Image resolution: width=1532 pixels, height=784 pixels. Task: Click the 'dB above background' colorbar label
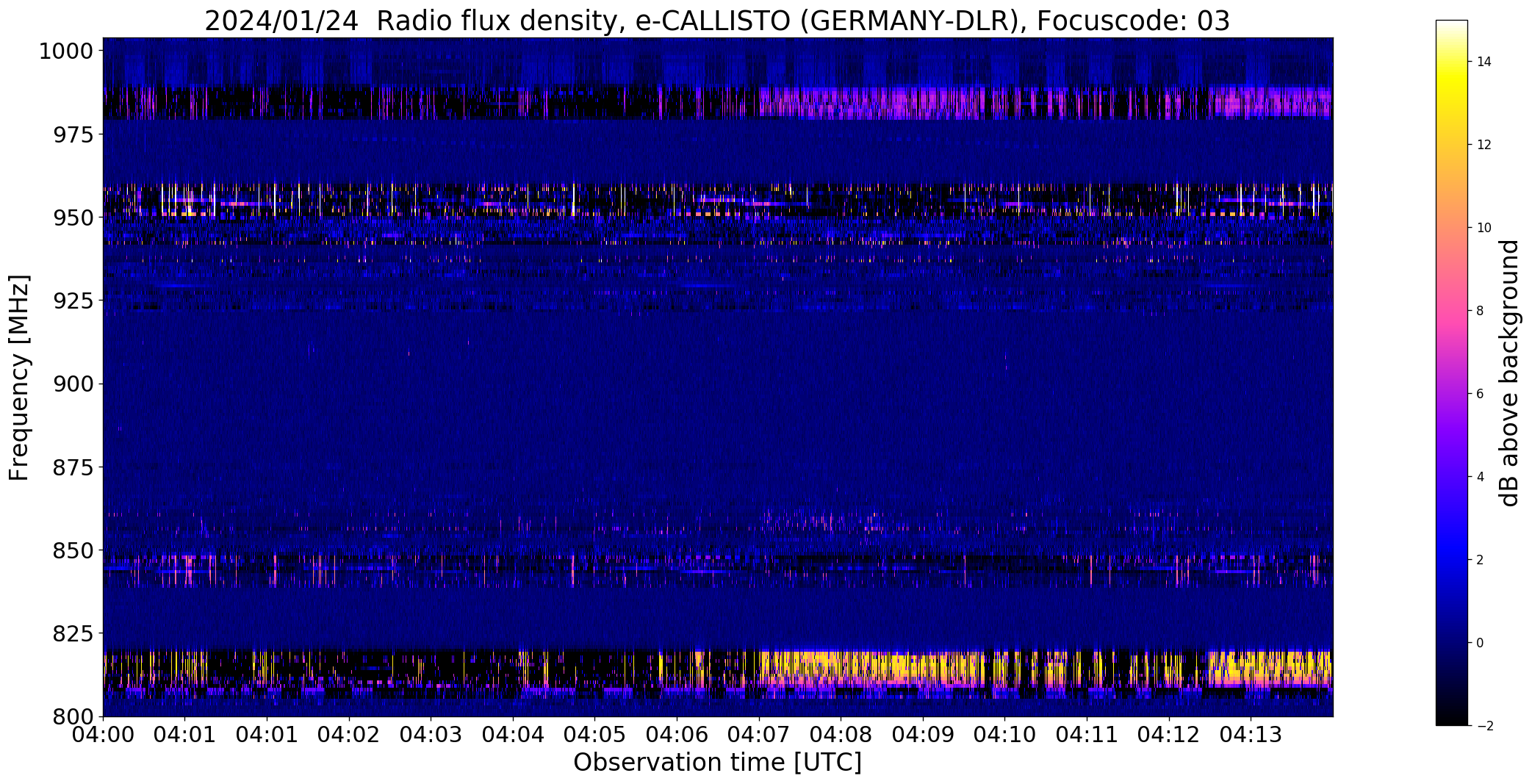click(x=1509, y=373)
